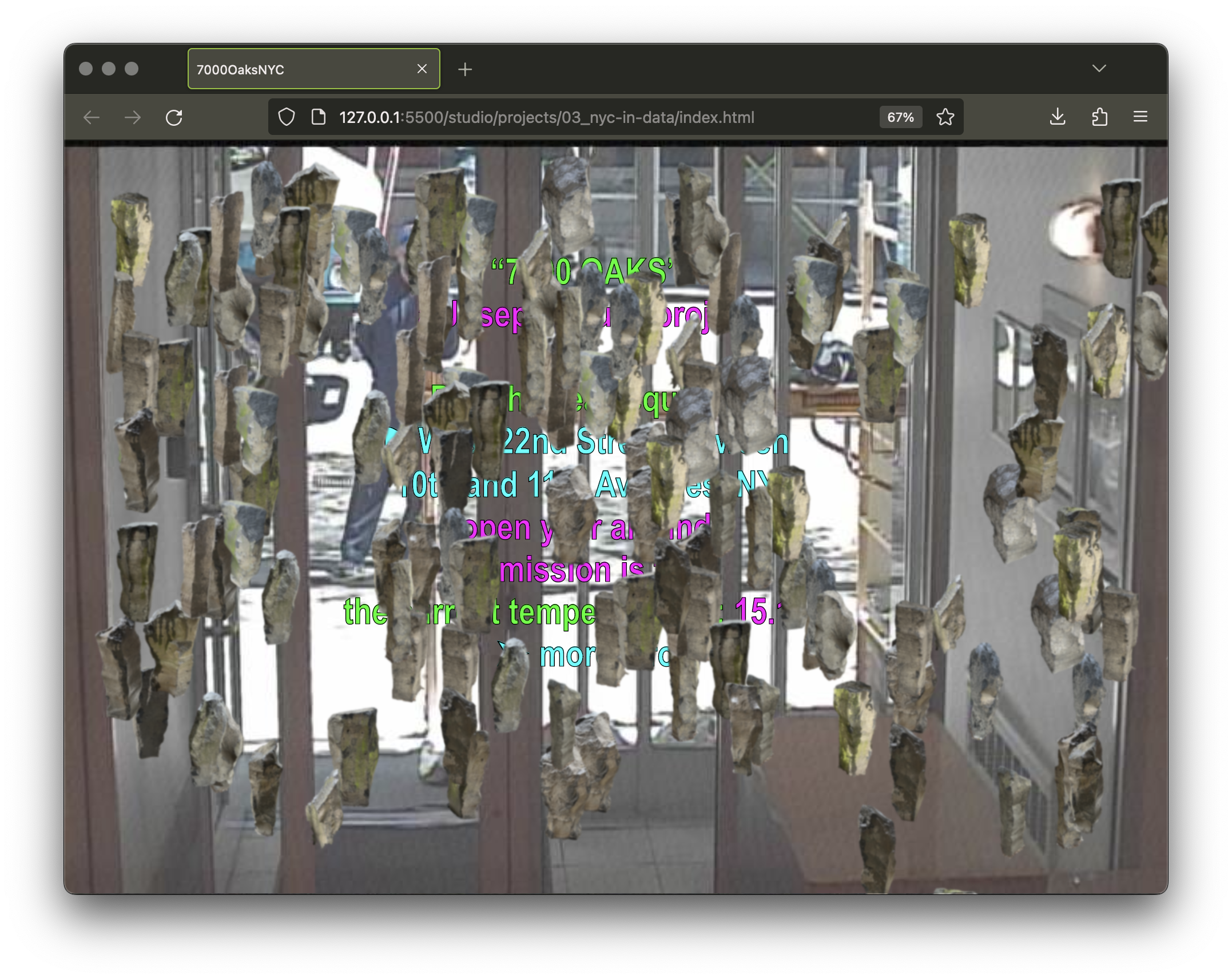Open the extensions puzzle icon
This screenshot has width=1232, height=979.
(1099, 117)
